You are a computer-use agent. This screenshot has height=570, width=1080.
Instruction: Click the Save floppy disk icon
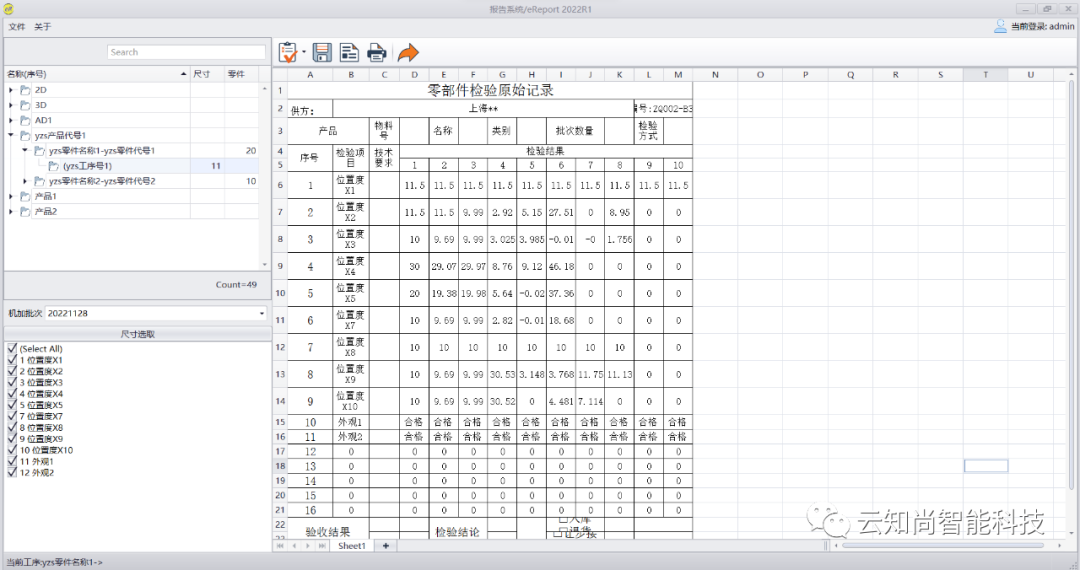point(322,52)
